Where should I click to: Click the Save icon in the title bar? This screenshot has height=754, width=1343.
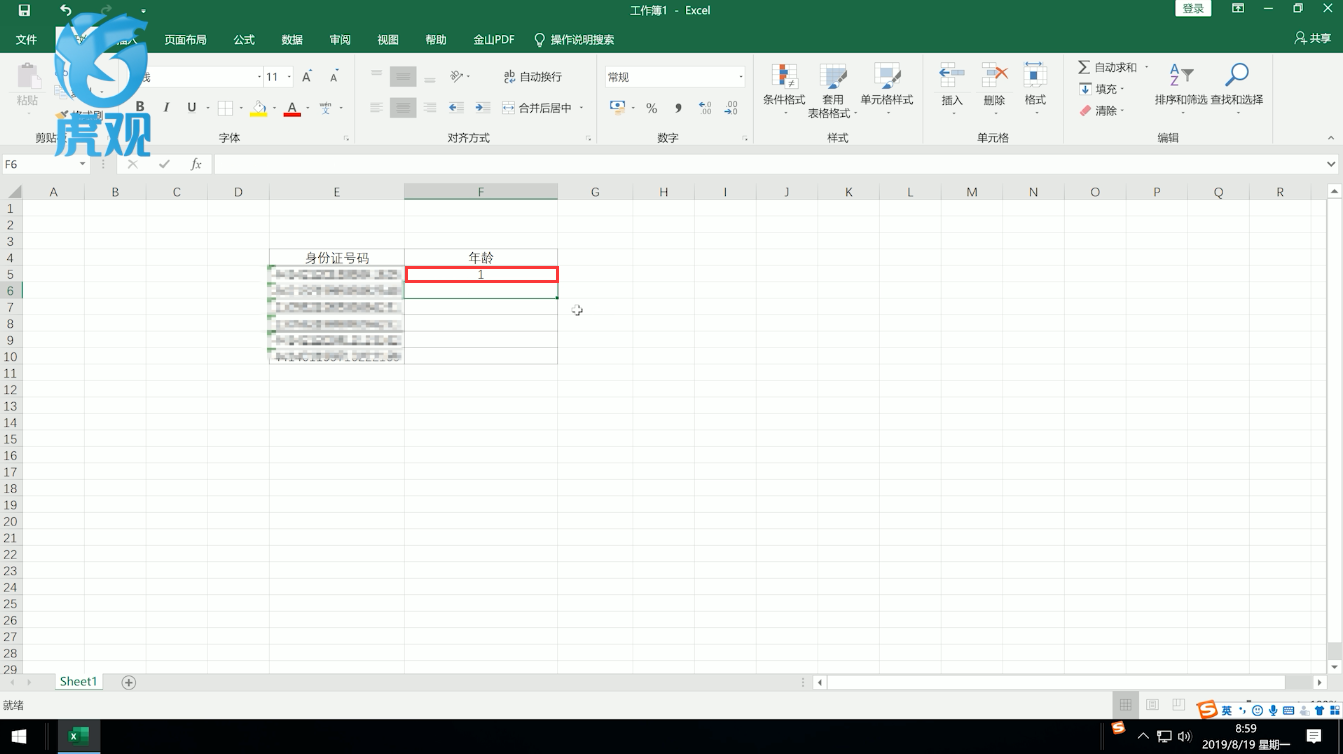pos(24,10)
